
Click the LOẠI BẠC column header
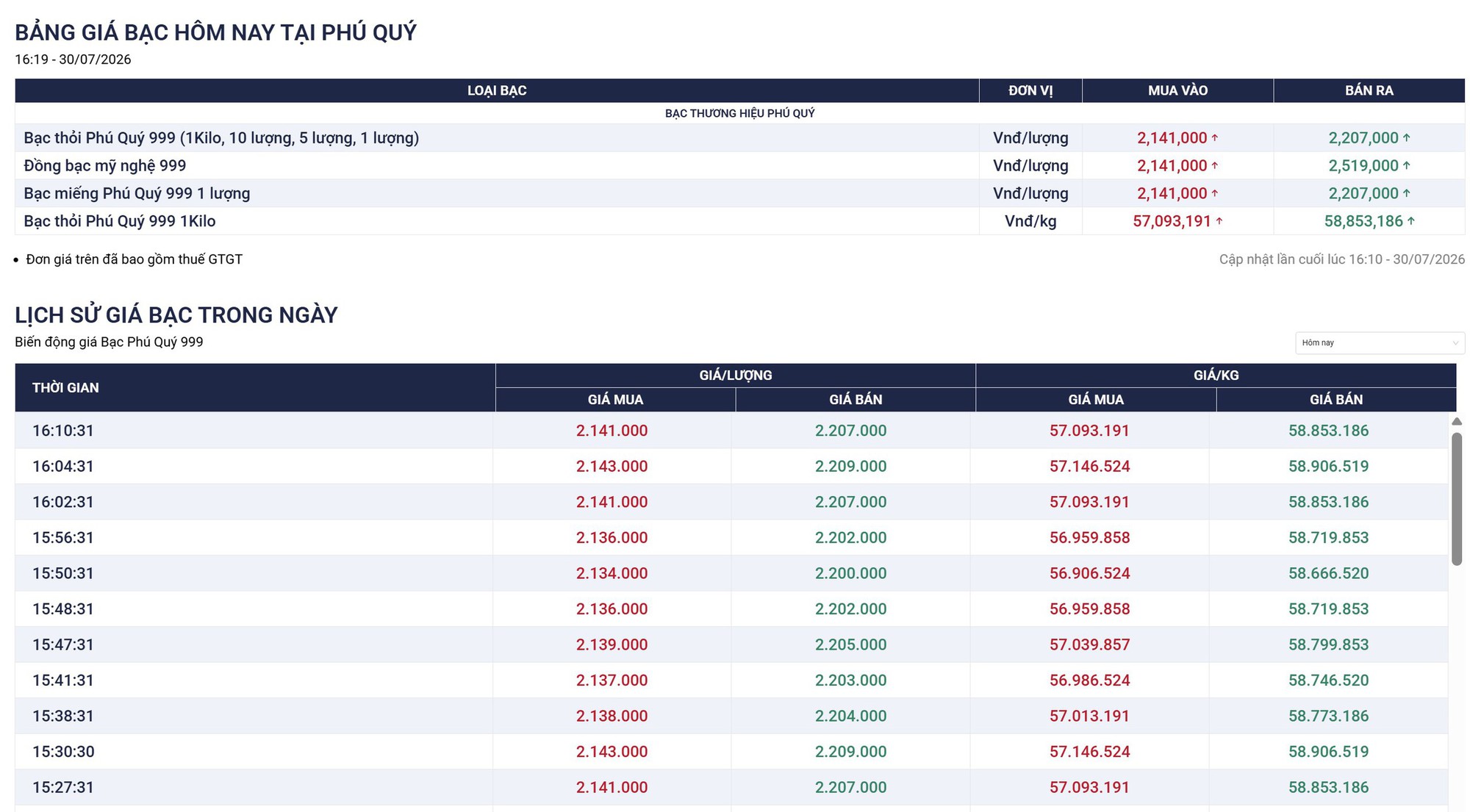[497, 90]
